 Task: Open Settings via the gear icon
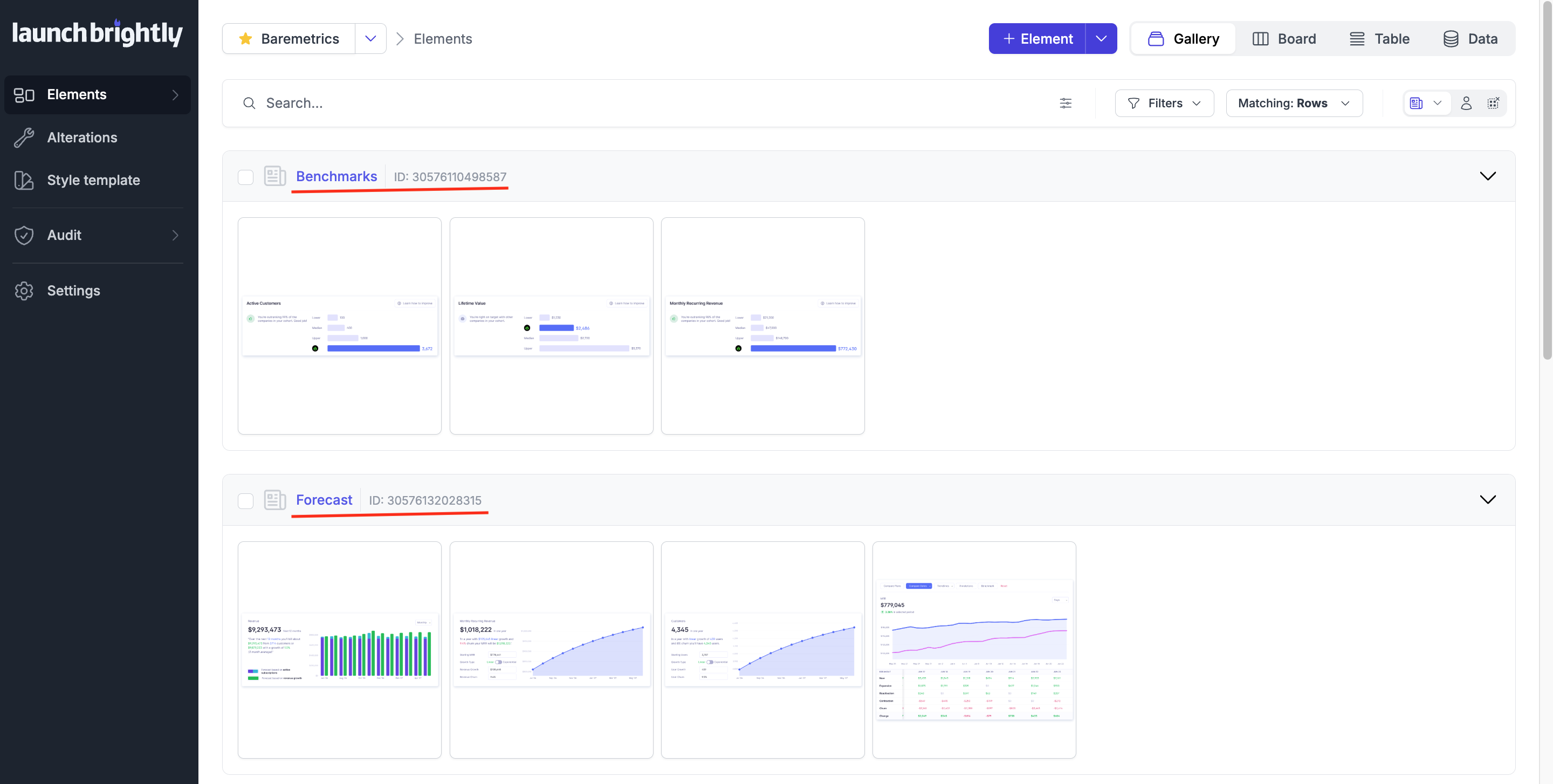tap(24, 291)
